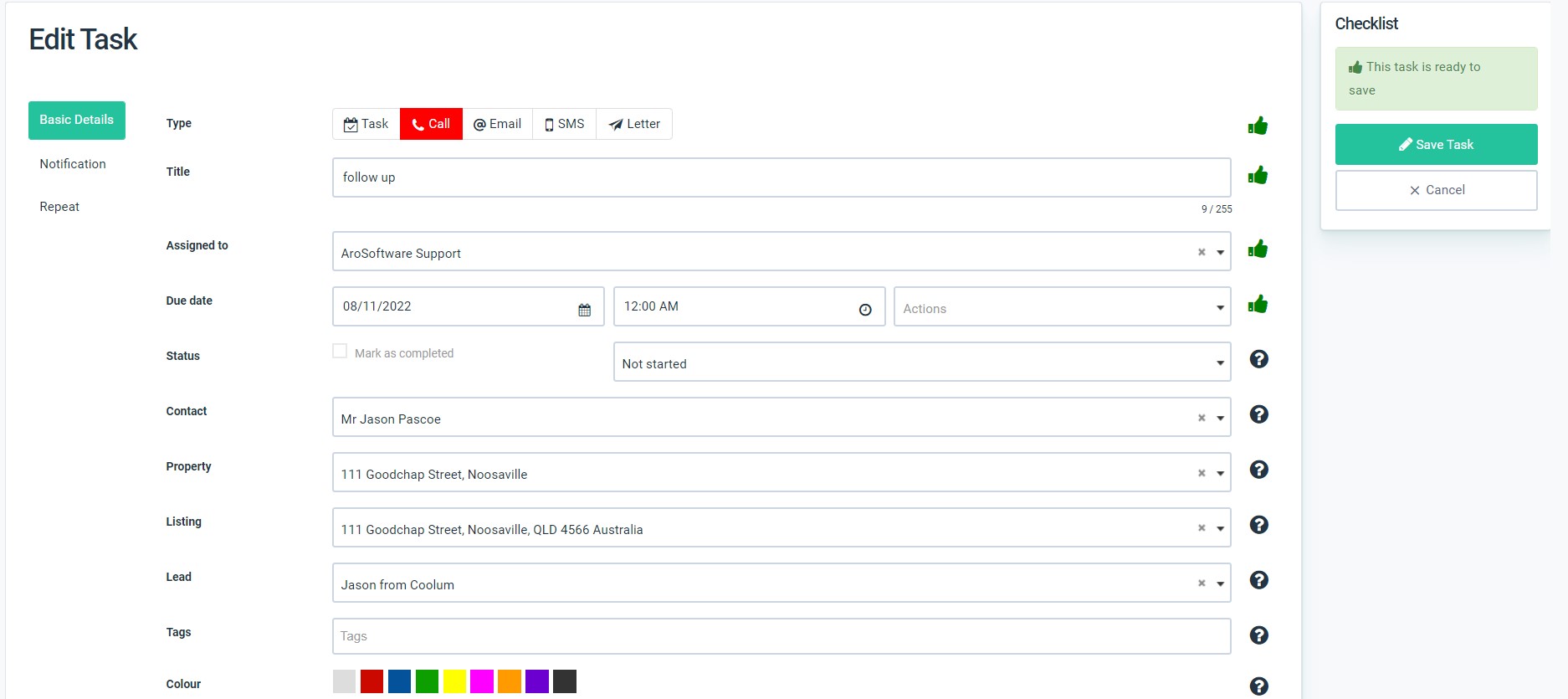Screen dimensions: 1568x699
Task: Click help icon beside Property row
Action: click(1258, 470)
